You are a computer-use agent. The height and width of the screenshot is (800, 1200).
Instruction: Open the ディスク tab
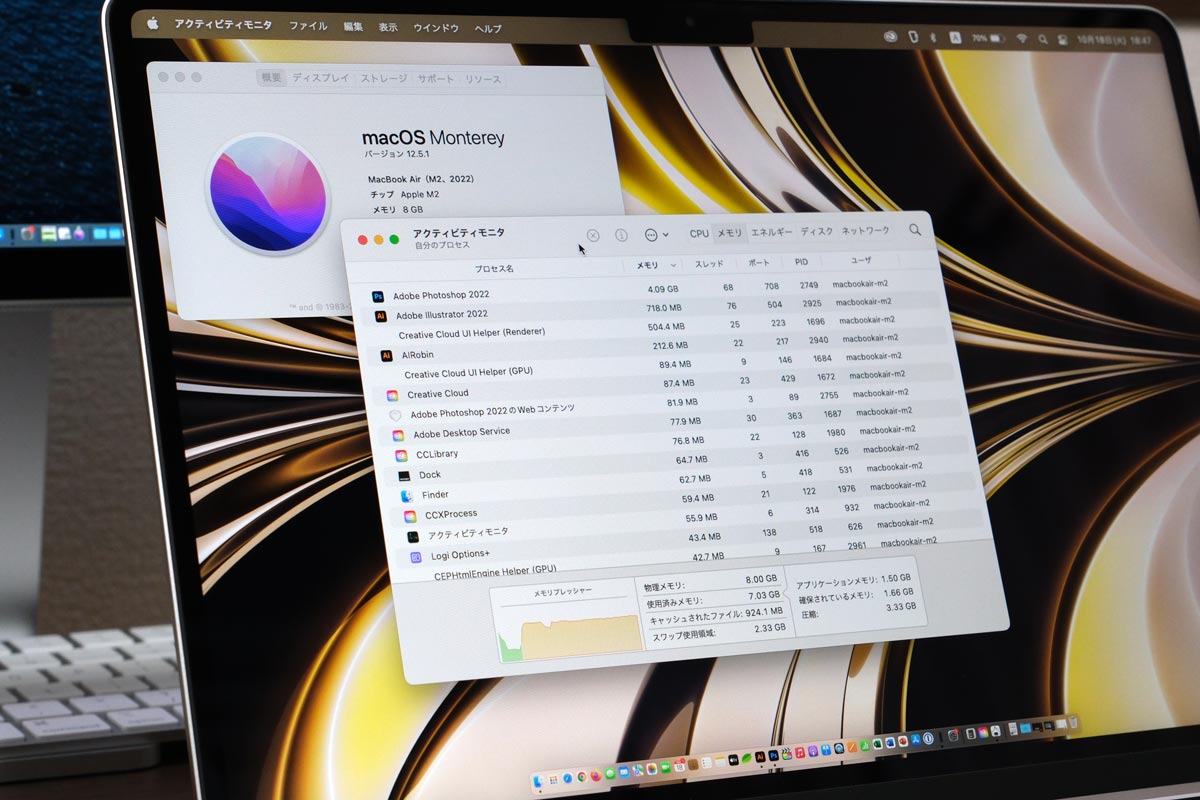point(817,231)
